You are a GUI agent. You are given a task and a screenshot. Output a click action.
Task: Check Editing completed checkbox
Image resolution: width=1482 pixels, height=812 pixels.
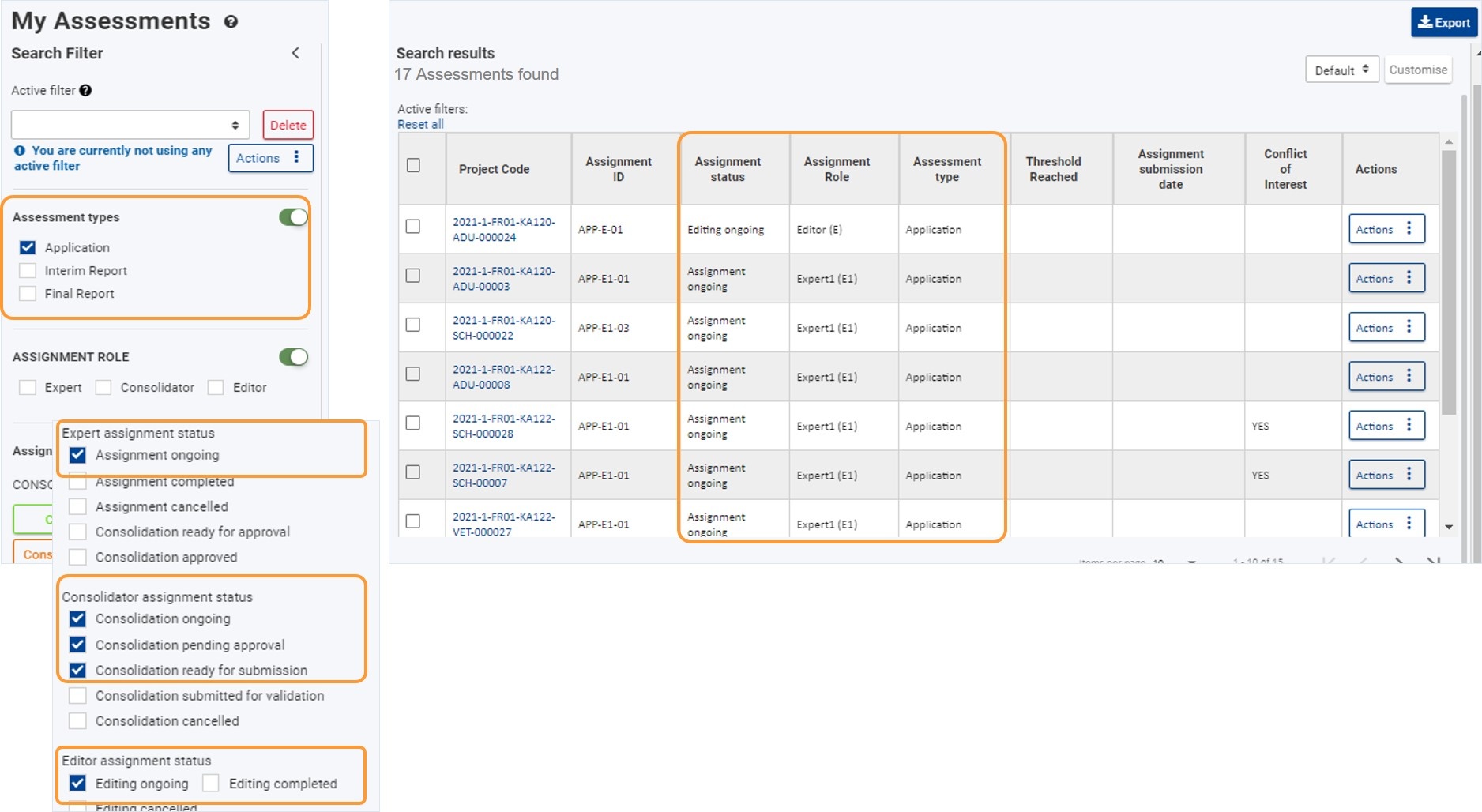211,784
